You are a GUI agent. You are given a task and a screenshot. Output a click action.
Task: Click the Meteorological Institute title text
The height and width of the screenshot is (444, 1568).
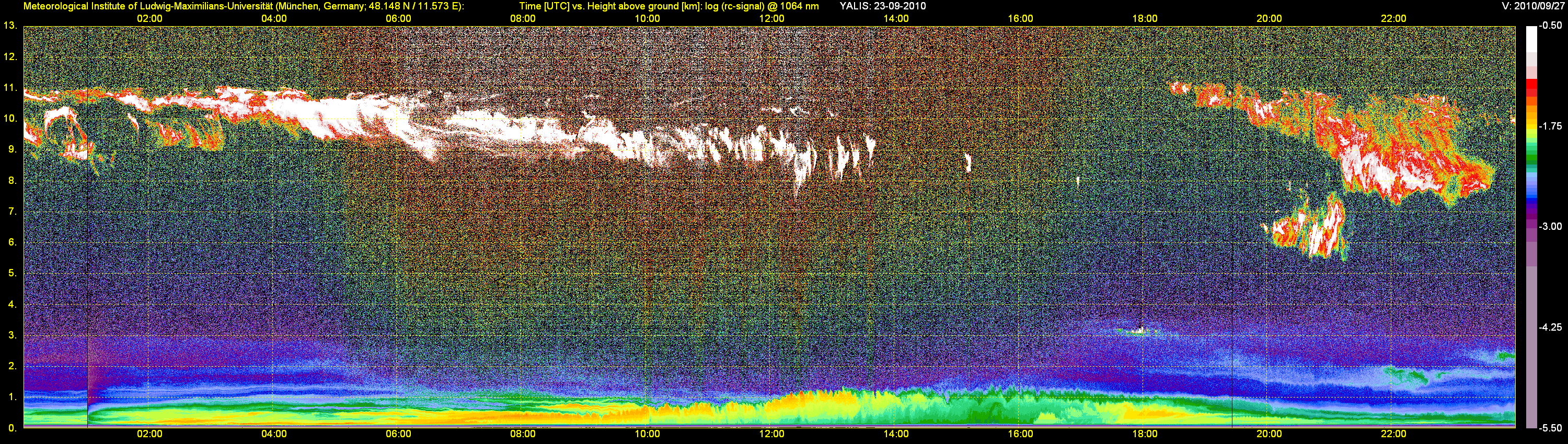pyautogui.click(x=244, y=6)
